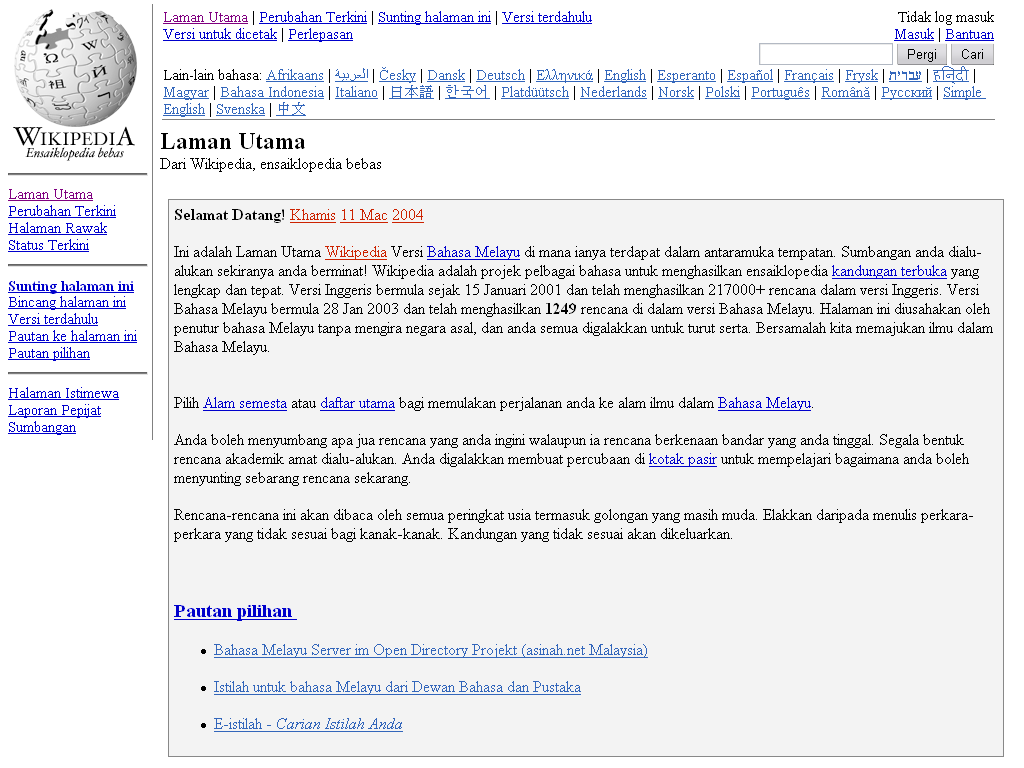Open the Frysk language version
The image size is (1024, 768).
861,76
